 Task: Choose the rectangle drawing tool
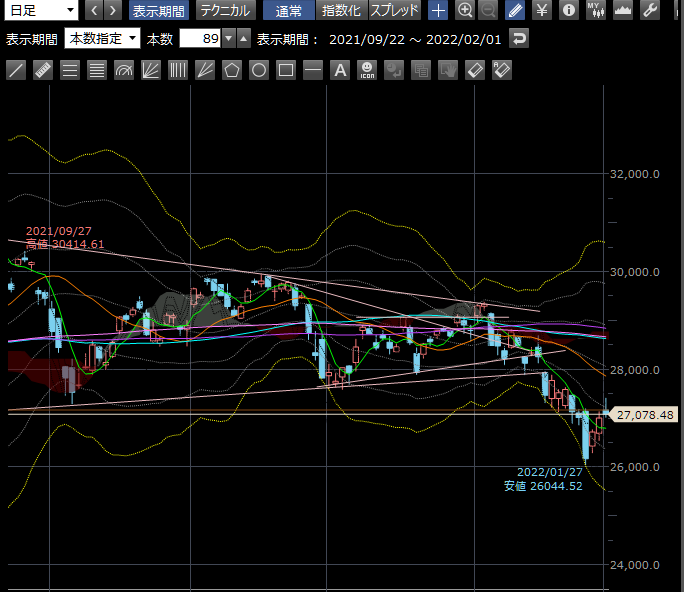pyautogui.click(x=286, y=70)
